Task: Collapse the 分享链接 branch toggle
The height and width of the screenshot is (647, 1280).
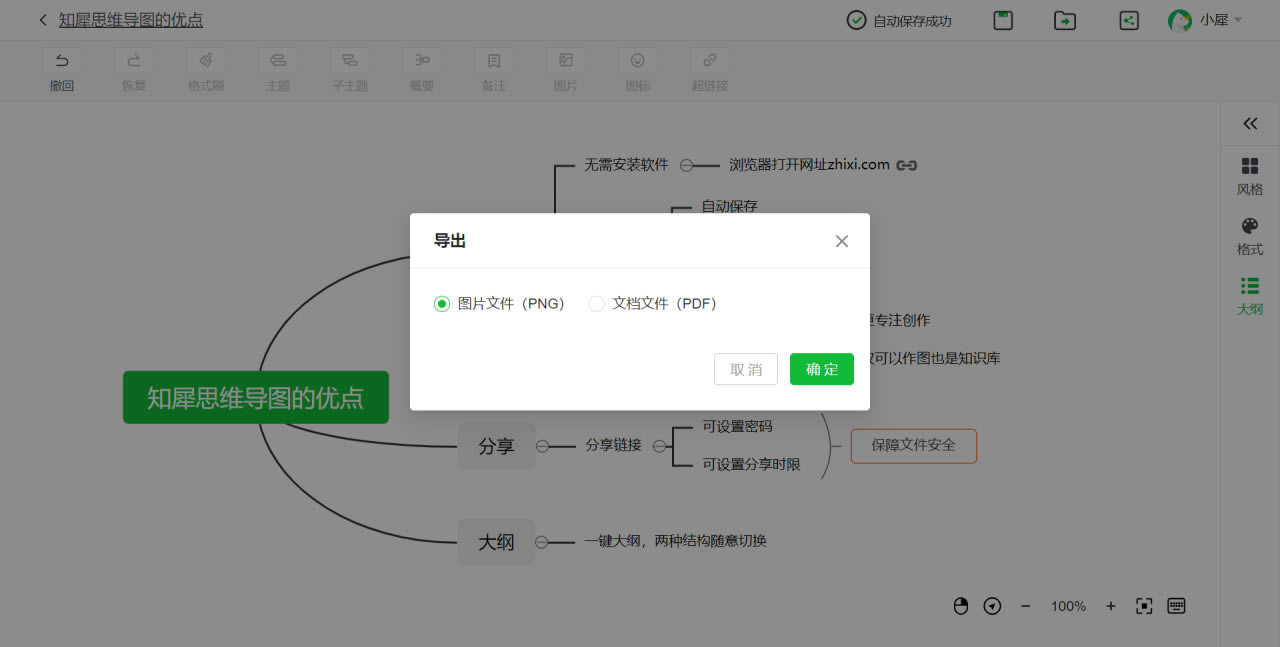Action: (659, 446)
